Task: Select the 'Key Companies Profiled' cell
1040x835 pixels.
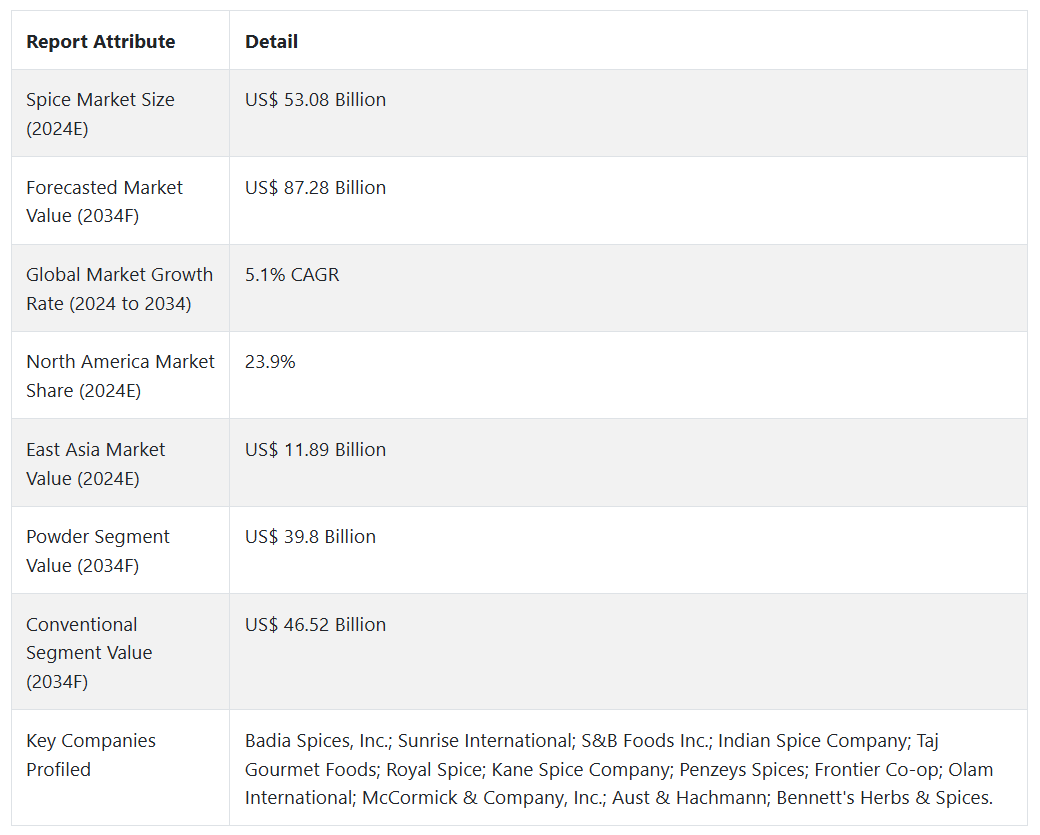Action: click(x=91, y=755)
